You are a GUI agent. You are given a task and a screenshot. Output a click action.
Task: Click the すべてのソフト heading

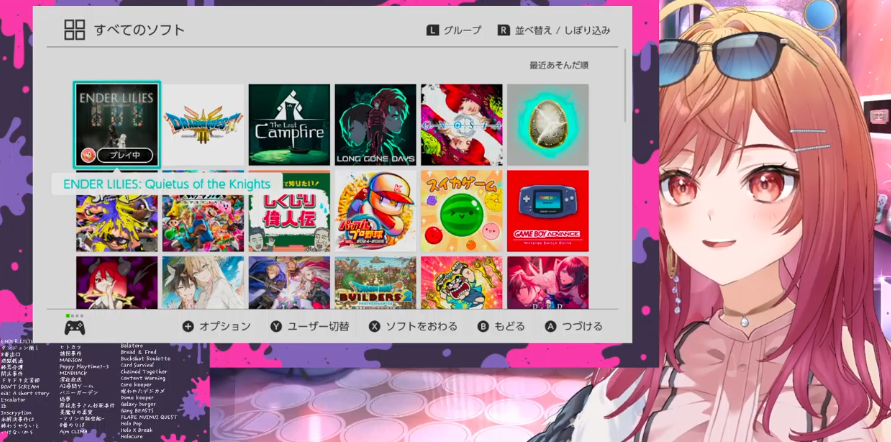[x=139, y=30]
